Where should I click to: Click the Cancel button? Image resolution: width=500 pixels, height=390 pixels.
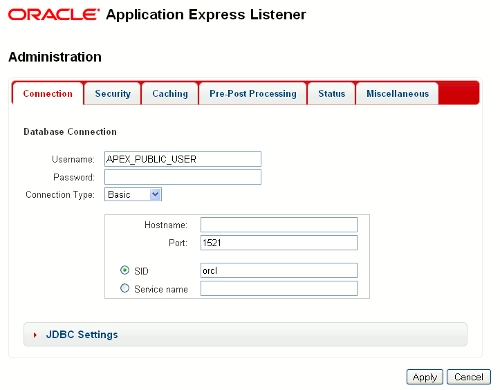coord(469,377)
